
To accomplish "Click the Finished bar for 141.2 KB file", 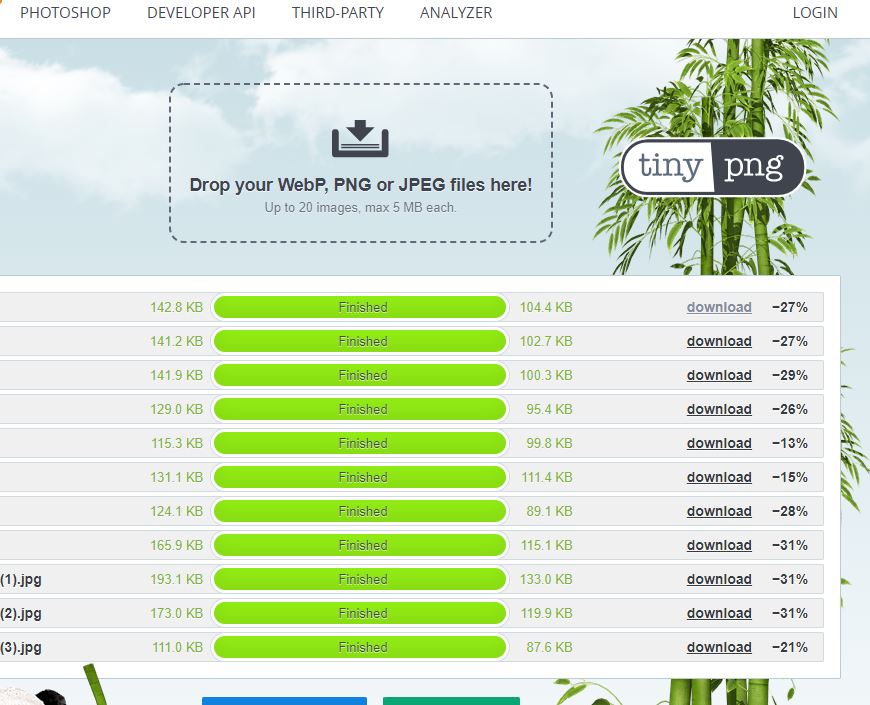I will pos(360,341).
